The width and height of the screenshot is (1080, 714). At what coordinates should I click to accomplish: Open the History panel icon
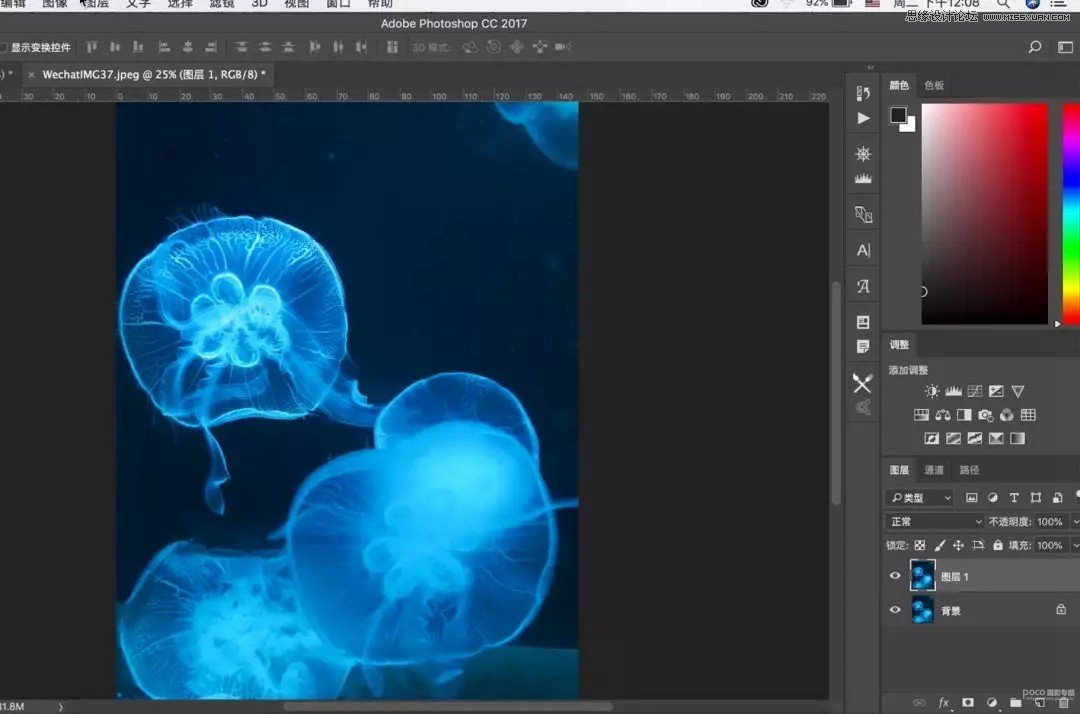point(863,93)
